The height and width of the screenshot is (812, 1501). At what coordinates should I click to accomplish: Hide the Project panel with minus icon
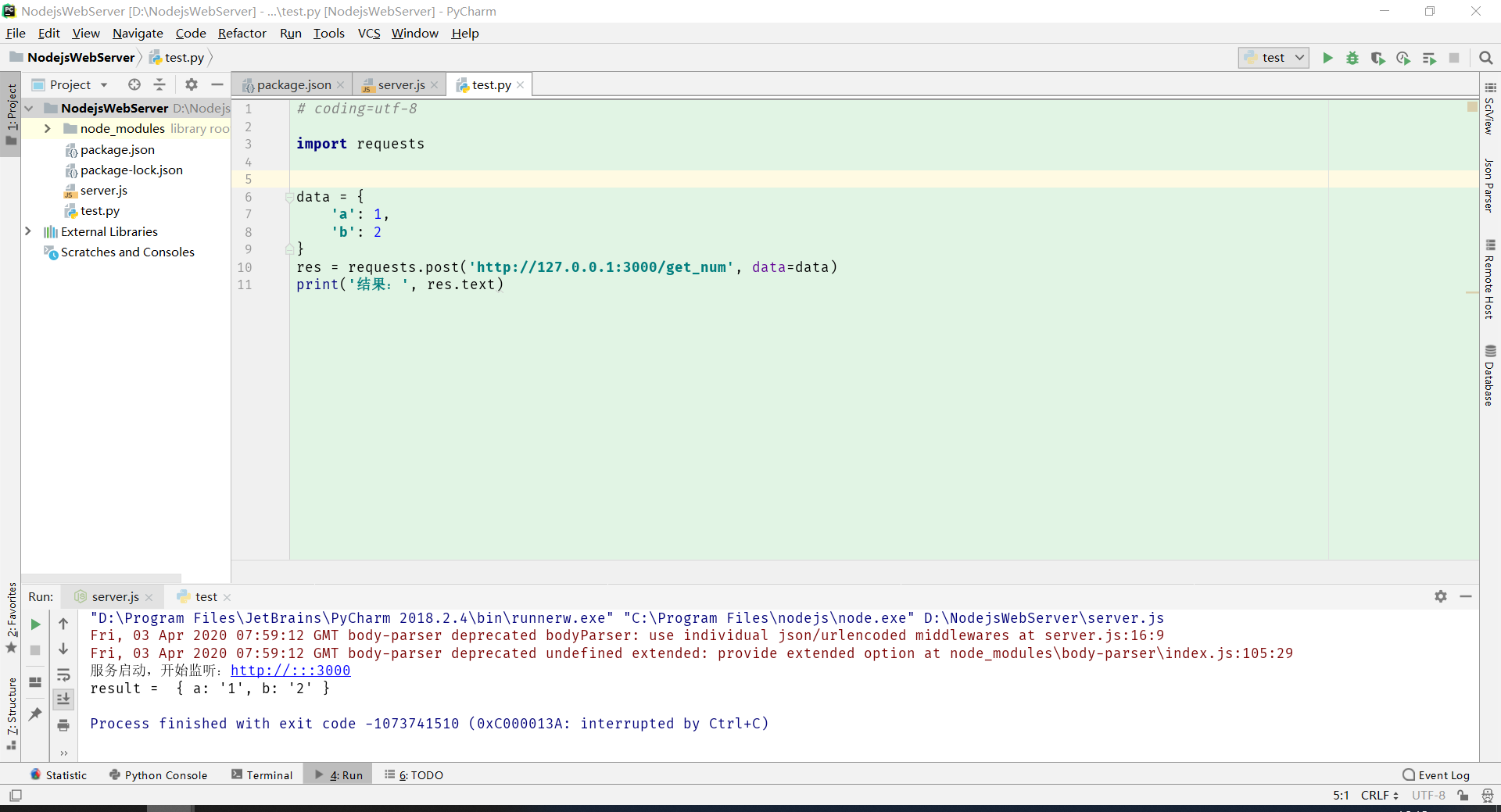(x=217, y=84)
